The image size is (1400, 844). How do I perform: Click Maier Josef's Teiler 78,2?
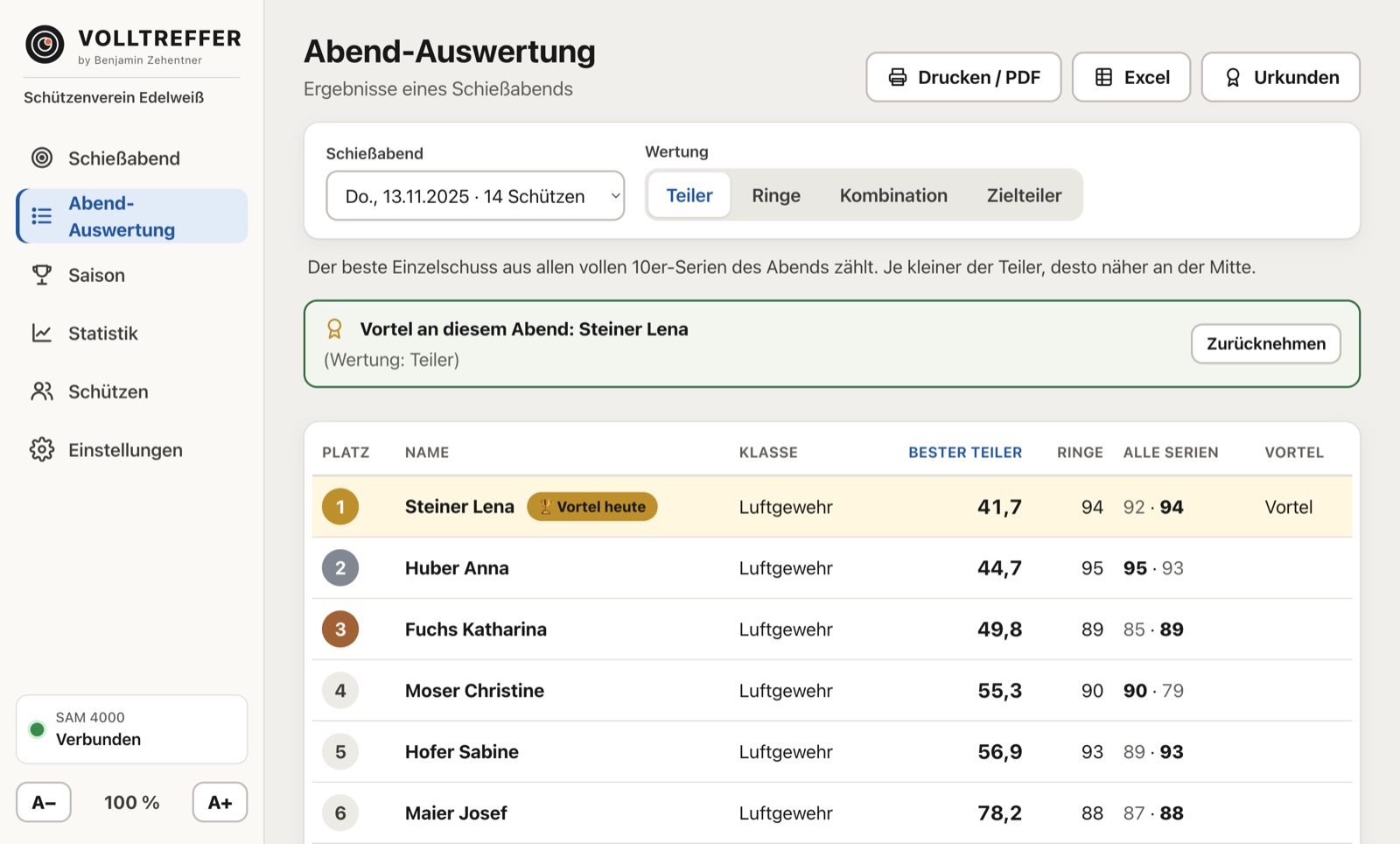999,812
